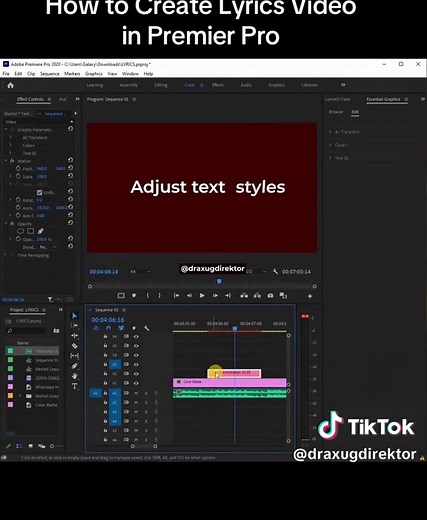Step forward one frame in Program monitor

point(215,295)
